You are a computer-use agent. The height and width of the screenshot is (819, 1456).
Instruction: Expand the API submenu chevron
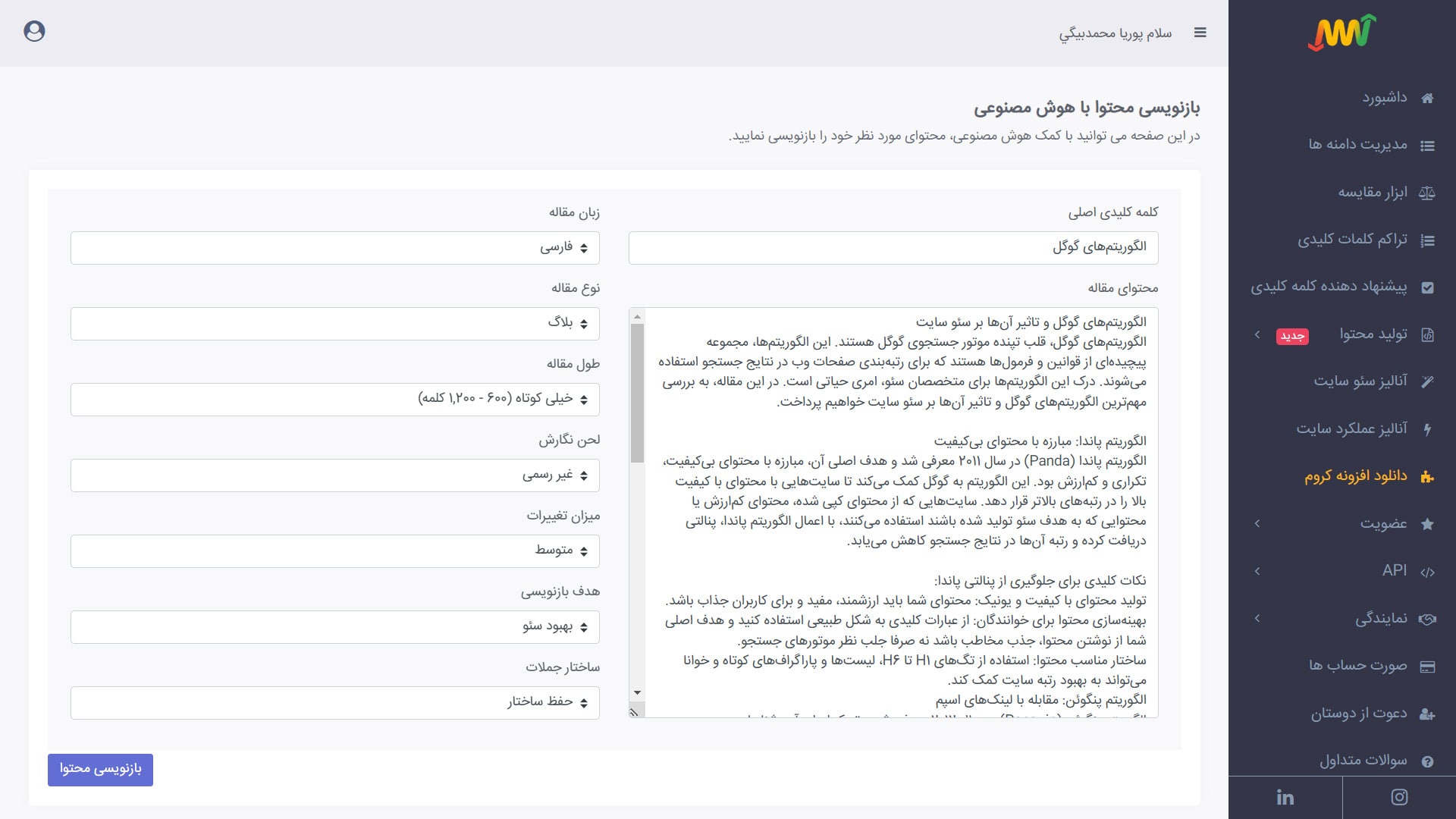coord(1257,571)
